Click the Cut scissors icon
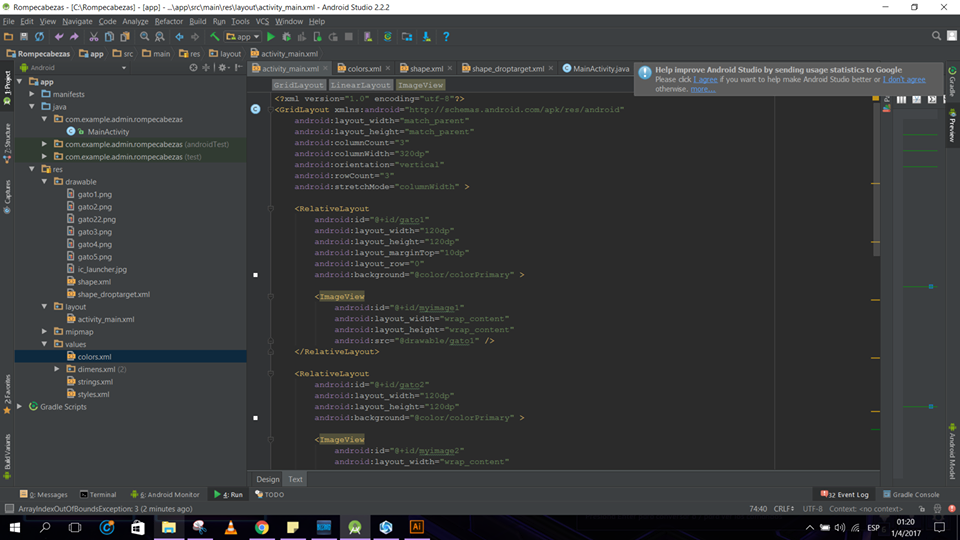Screen dimensions: 960x540 [x=94, y=37]
